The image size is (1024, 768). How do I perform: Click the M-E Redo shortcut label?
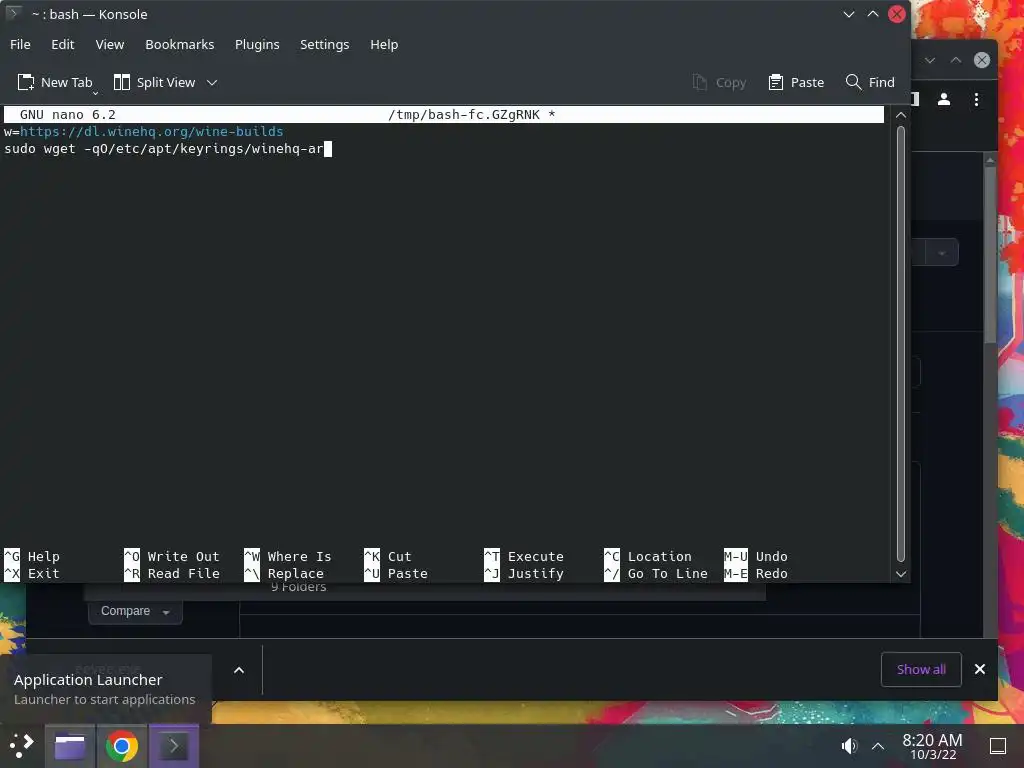click(x=756, y=573)
